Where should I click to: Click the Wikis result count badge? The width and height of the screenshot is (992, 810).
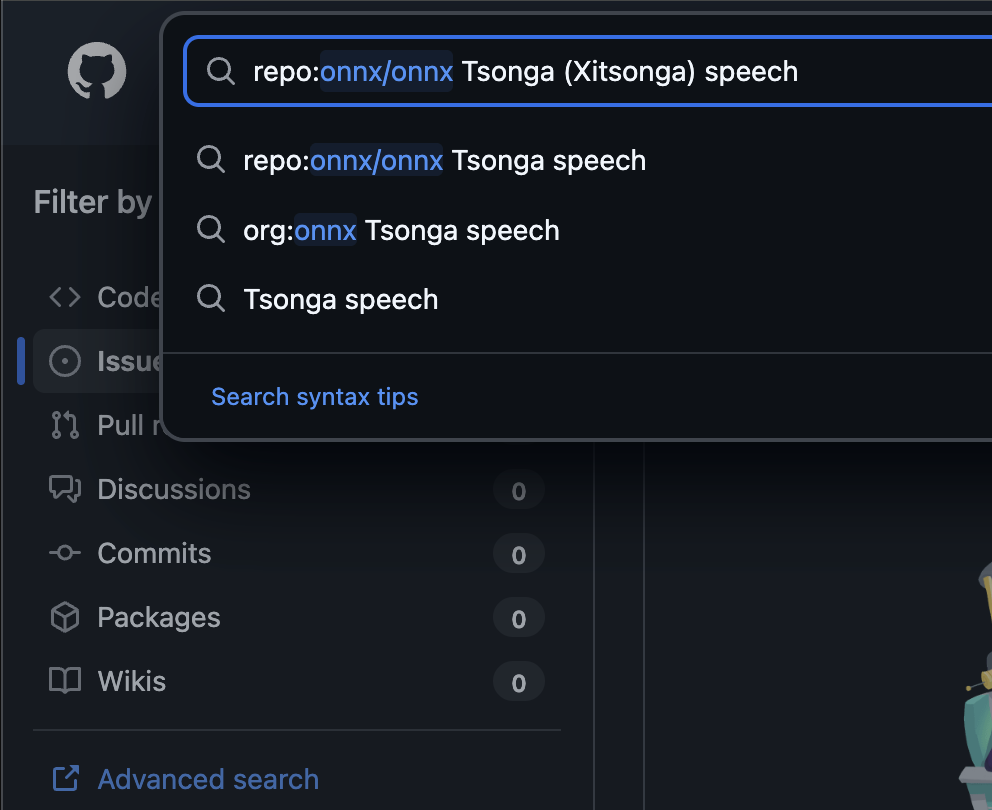click(518, 684)
